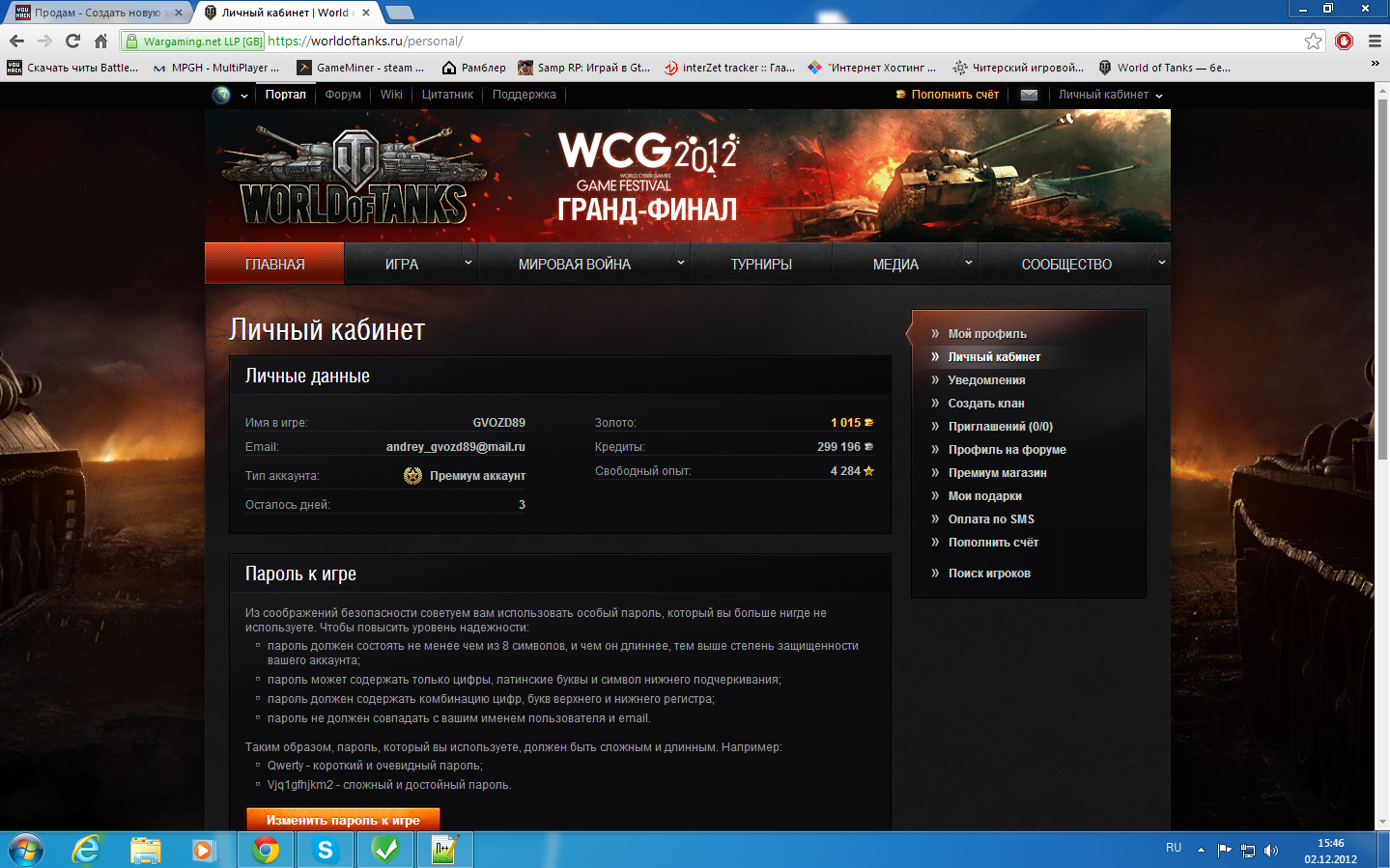Open Поиск игроков in the sidebar
This screenshot has height=868, width=1390.
point(989,574)
